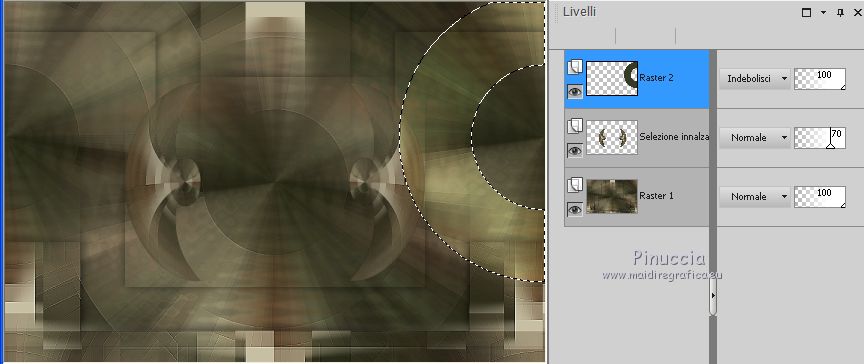Open blend mode dropdown for Selezione innalzata
Image resolution: width=864 pixels, height=364 pixels.
tap(754, 138)
